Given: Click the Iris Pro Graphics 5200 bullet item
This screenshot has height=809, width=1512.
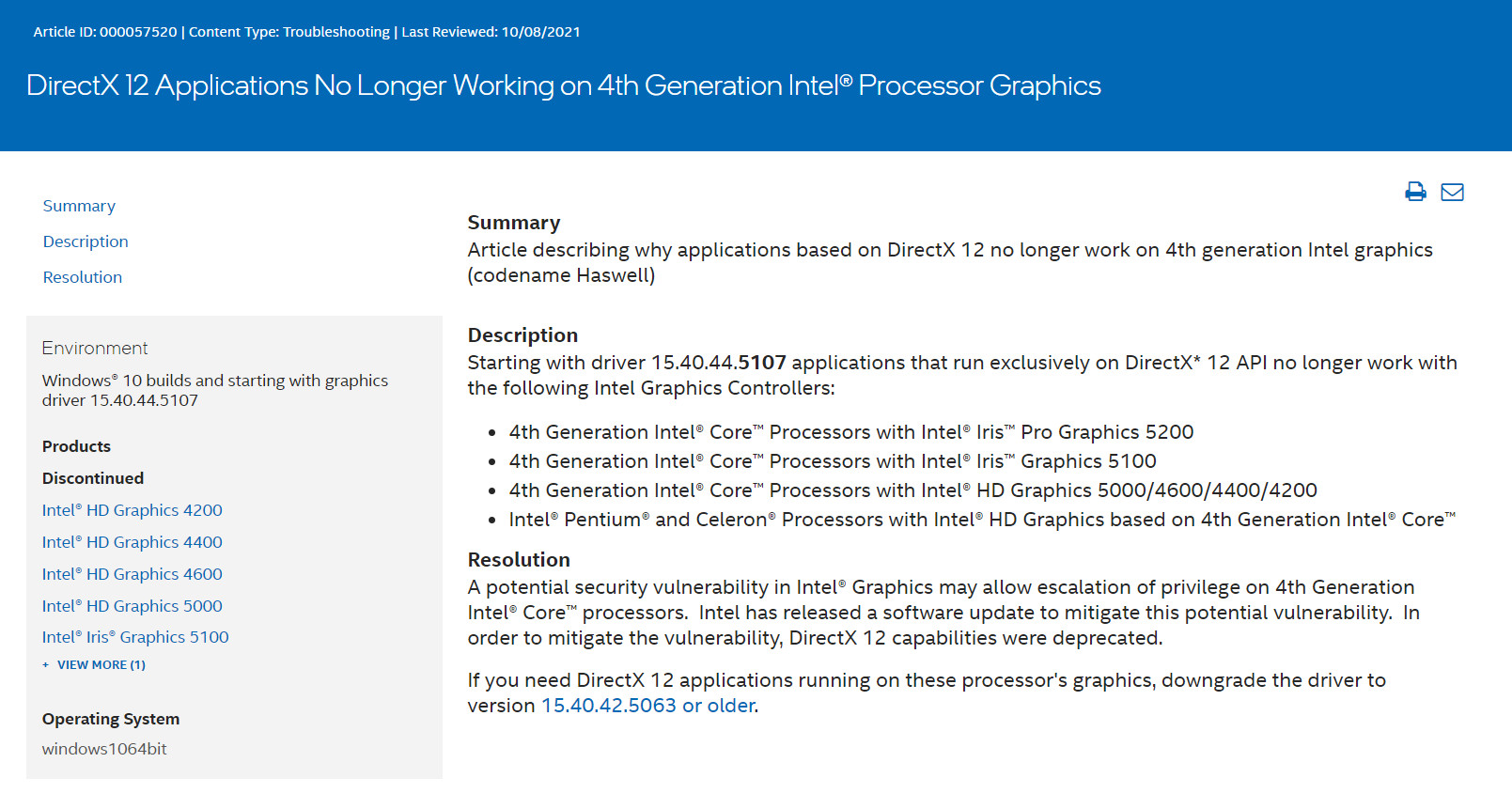Looking at the screenshot, I should click(x=850, y=432).
